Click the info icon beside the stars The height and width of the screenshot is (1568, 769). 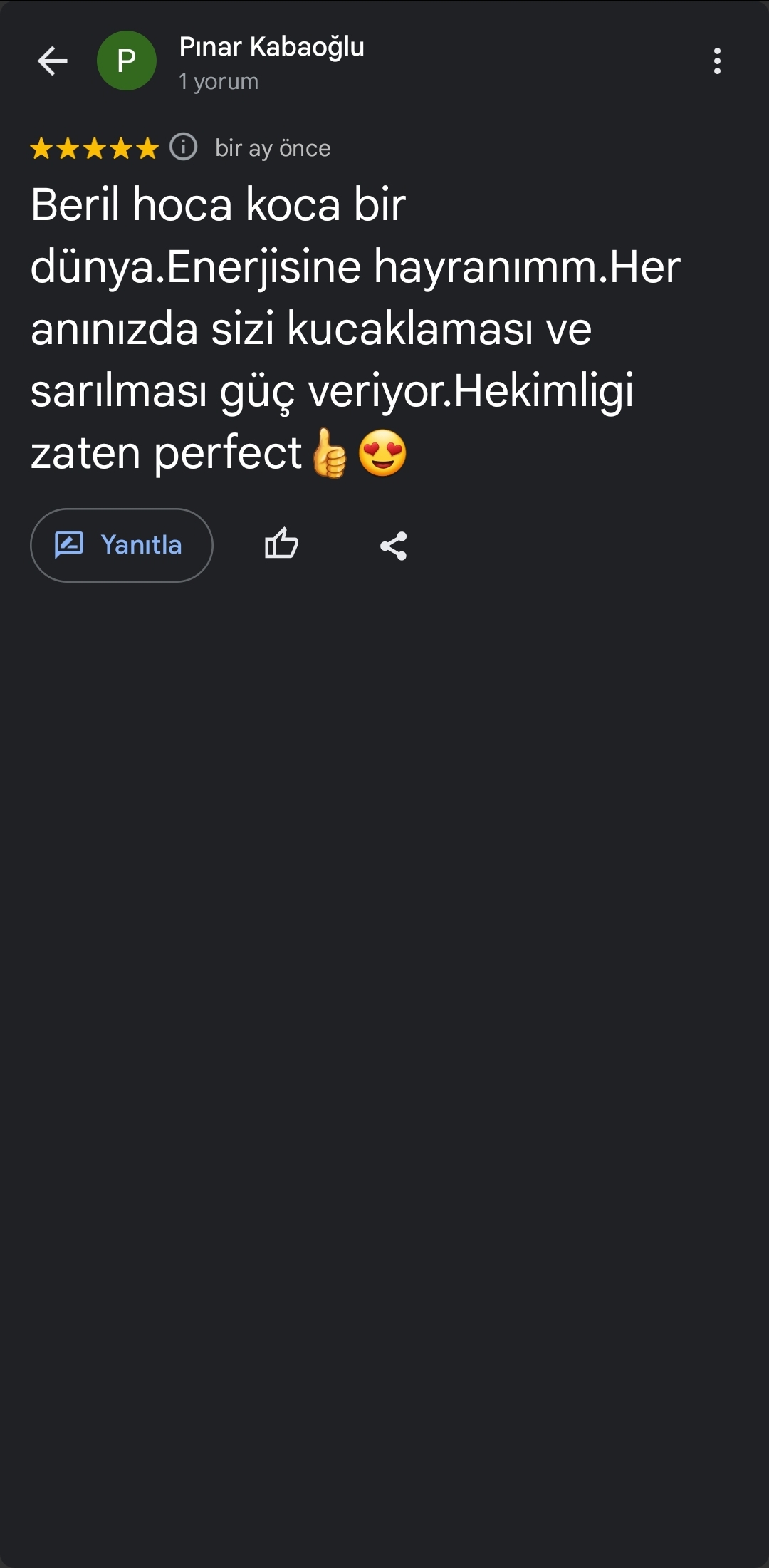tap(184, 147)
